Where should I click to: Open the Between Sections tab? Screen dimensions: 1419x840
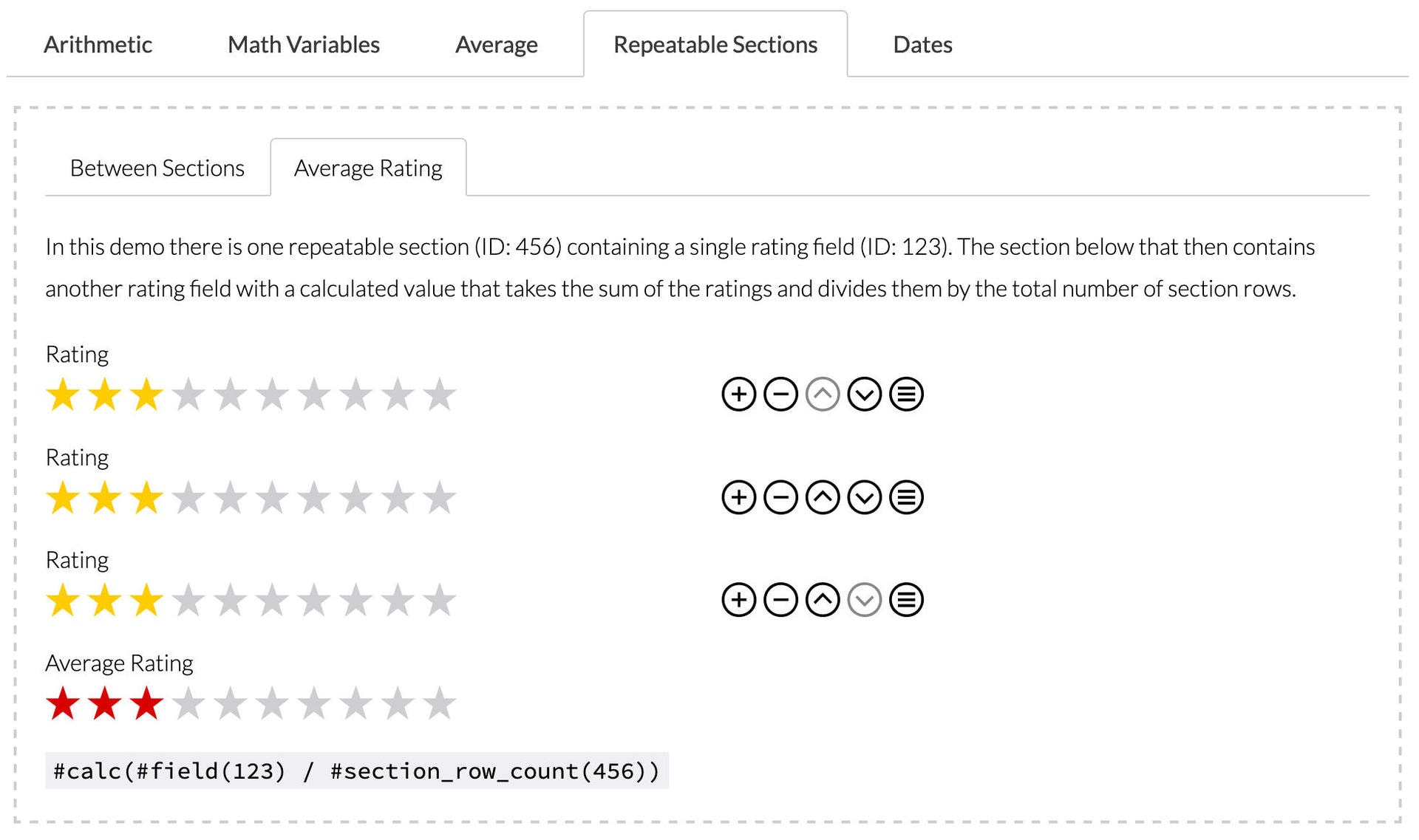[x=157, y=168]
